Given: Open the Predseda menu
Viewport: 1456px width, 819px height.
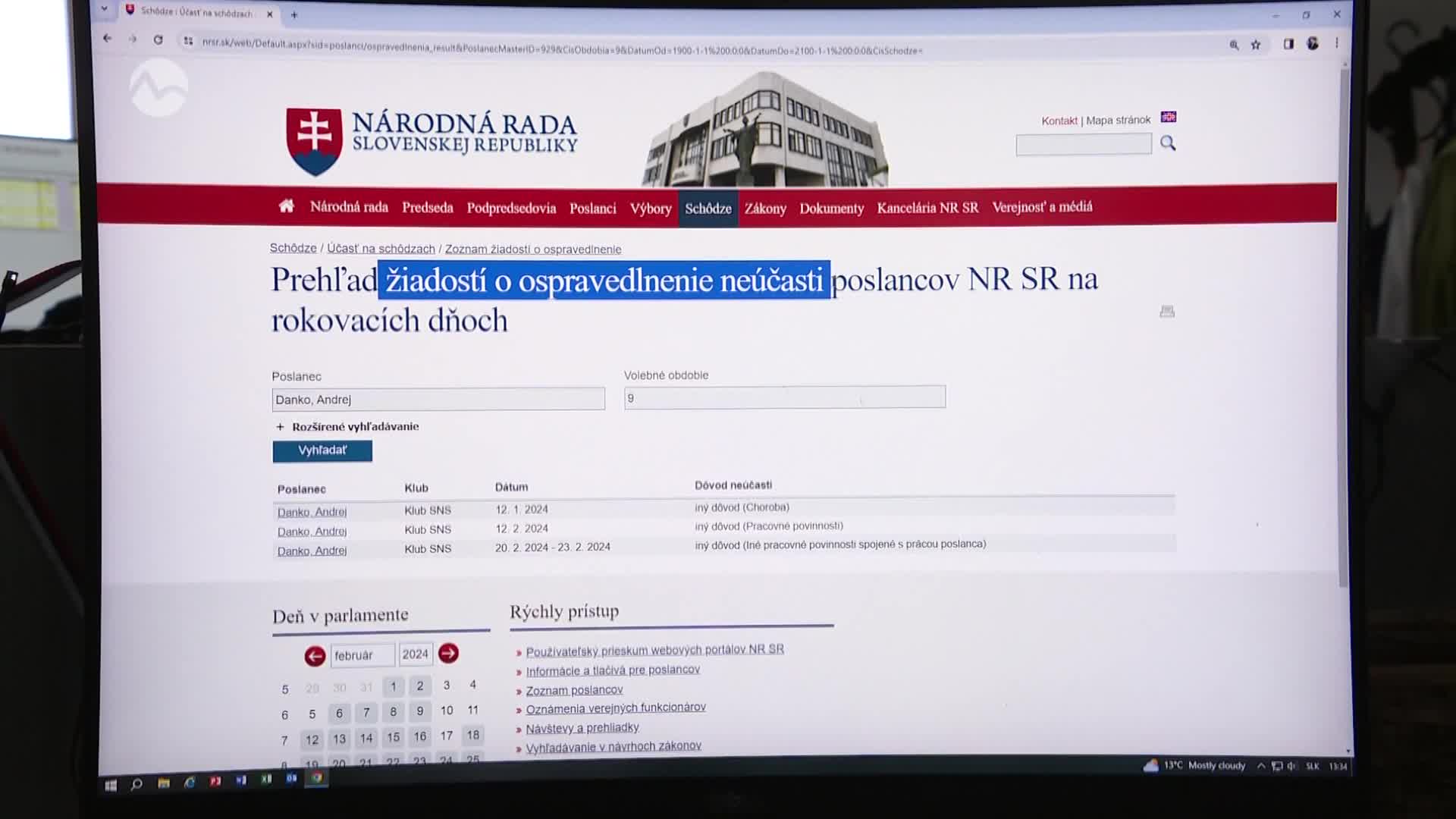Looking at the screenshot, I should click(428, 208).
